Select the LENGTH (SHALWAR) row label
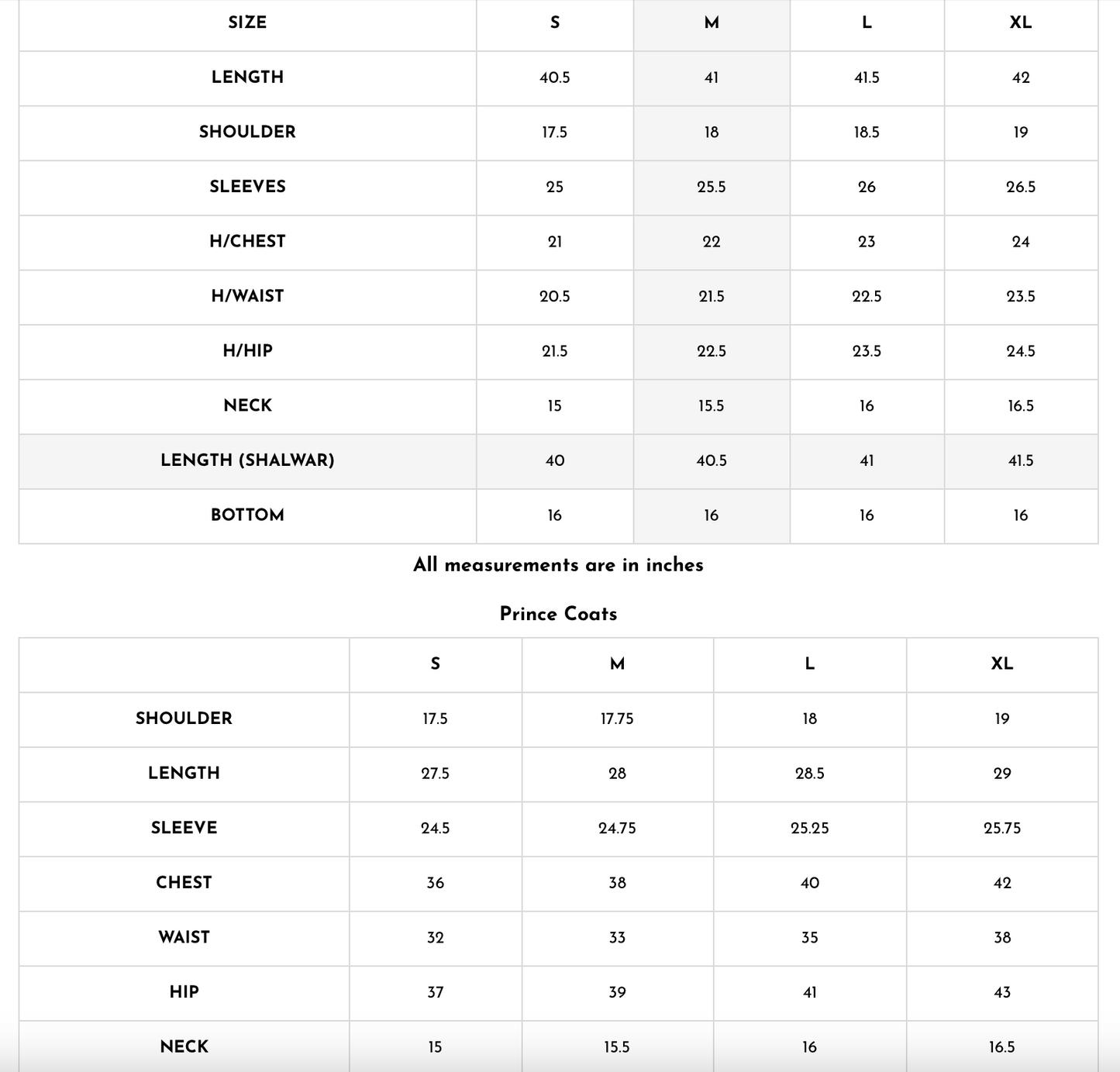This screenshot has width=1120, height=1072. click(x=247, y=460)
